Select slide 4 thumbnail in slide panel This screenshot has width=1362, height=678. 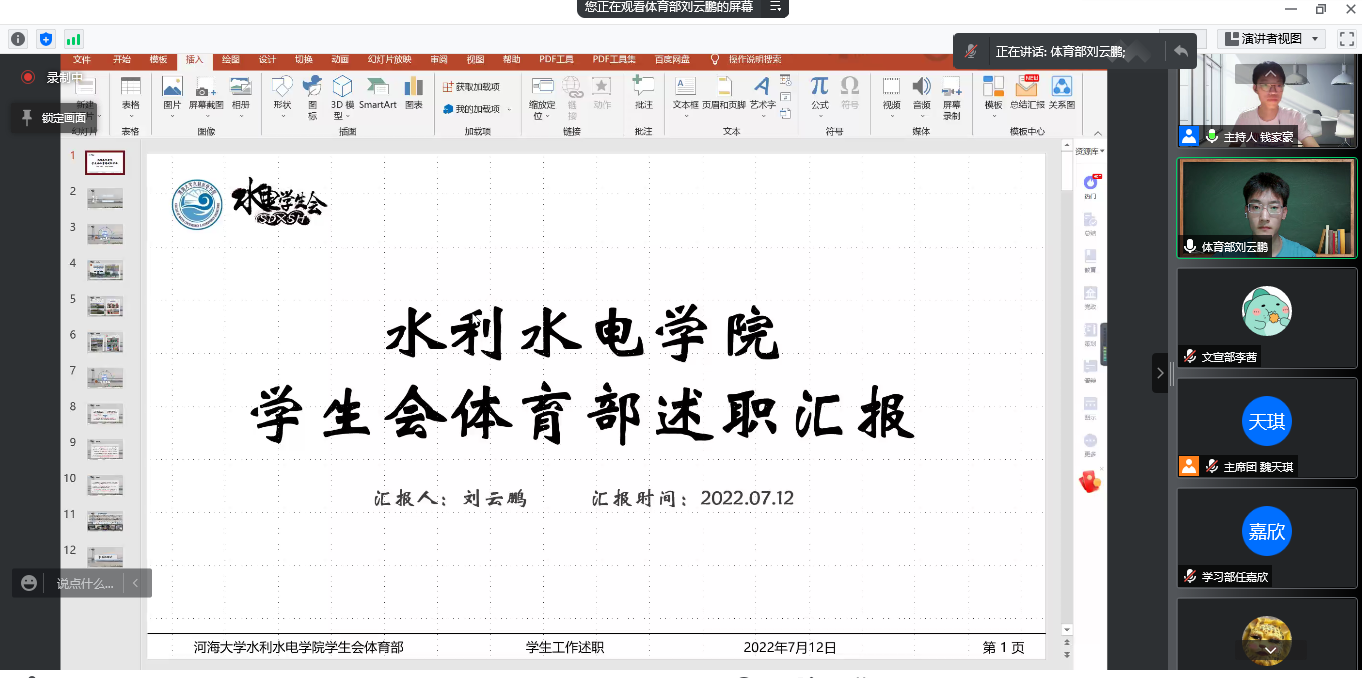pyautogui.click(x=105, y=270)
